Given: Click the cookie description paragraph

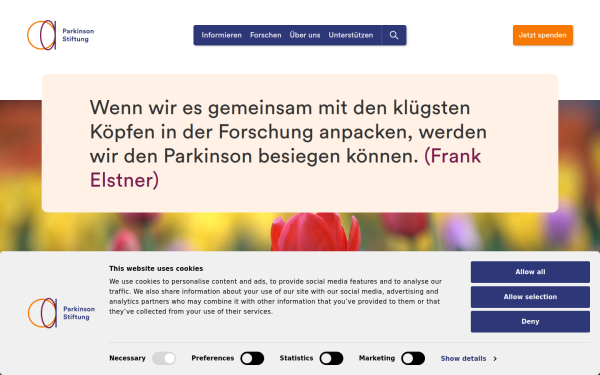Looking at the screenshot, I should tap(276, 297).
